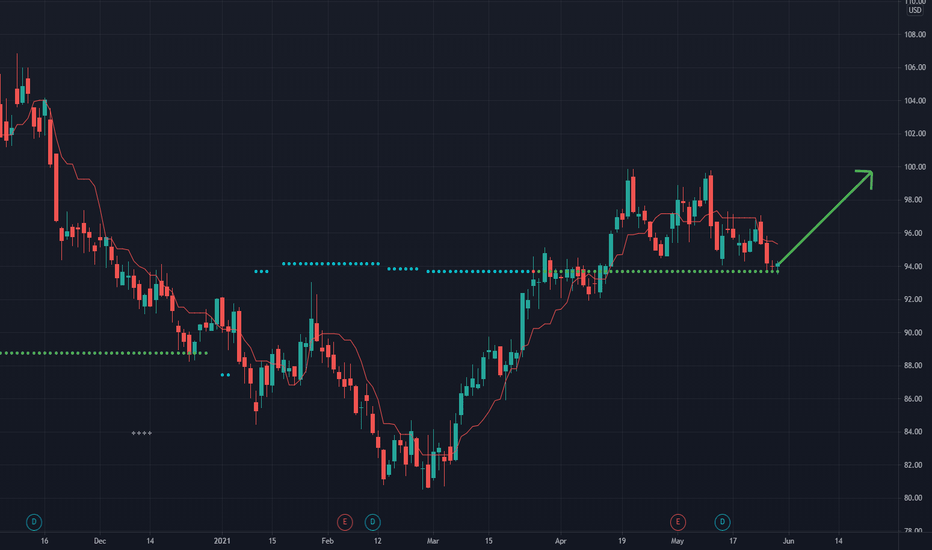Select the 104.00 price axis label
The height and width of the screenshot is (550, 932).
(x=915, y=101)
